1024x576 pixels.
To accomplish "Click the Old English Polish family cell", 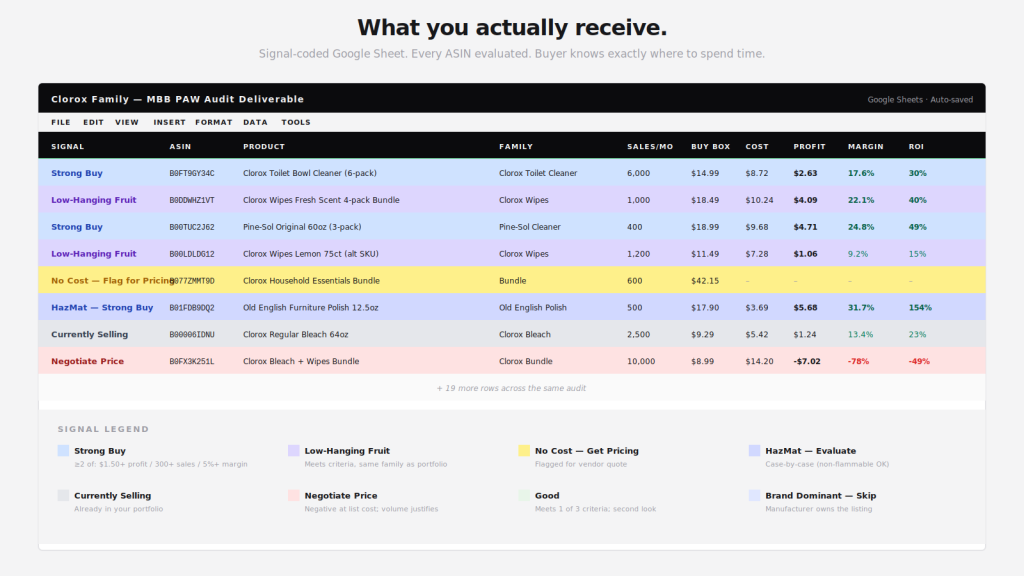I will tap(533, 308).
